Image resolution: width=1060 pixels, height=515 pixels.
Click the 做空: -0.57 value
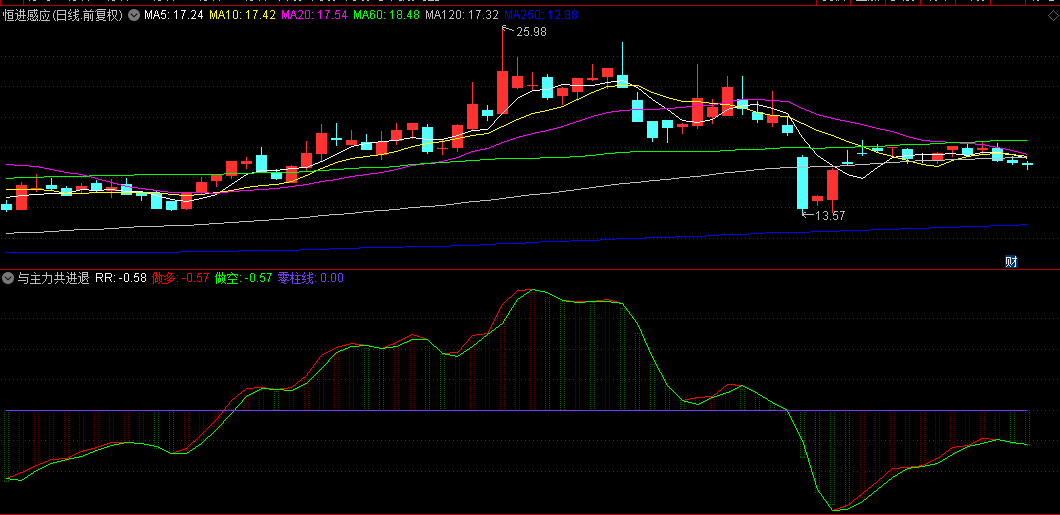click(243, 278)
